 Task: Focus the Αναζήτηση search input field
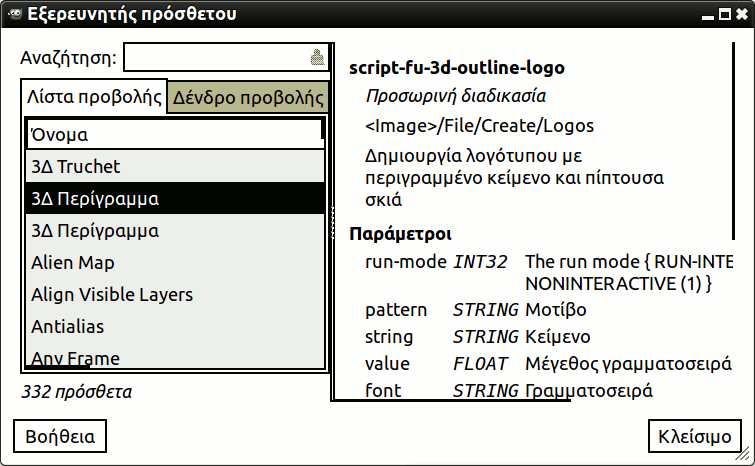(226, 57)
